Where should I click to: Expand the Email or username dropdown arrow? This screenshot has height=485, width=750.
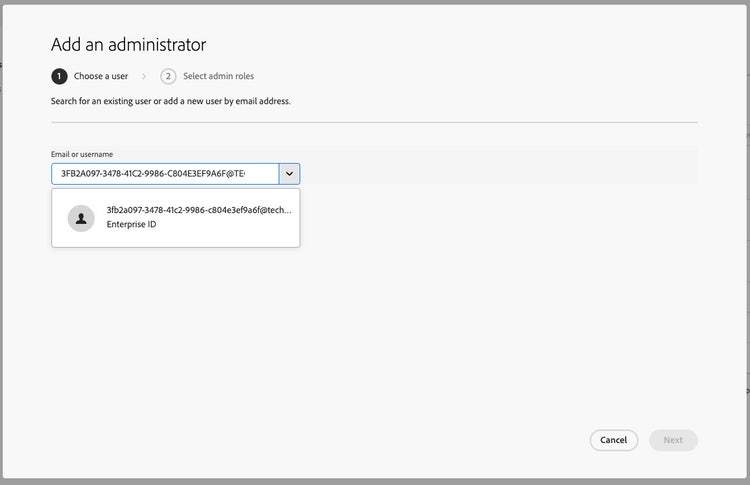coord(289,174)
